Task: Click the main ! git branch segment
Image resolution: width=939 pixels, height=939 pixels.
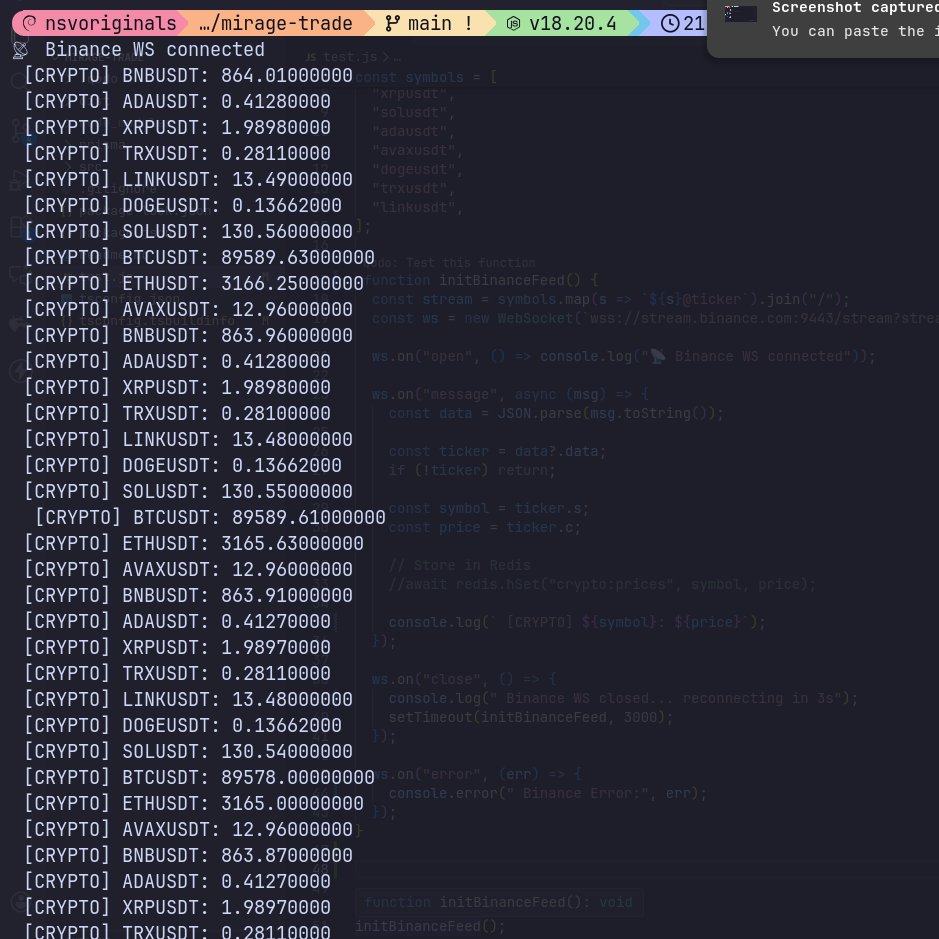Action: pyautogui.click(x=429, y=23)
